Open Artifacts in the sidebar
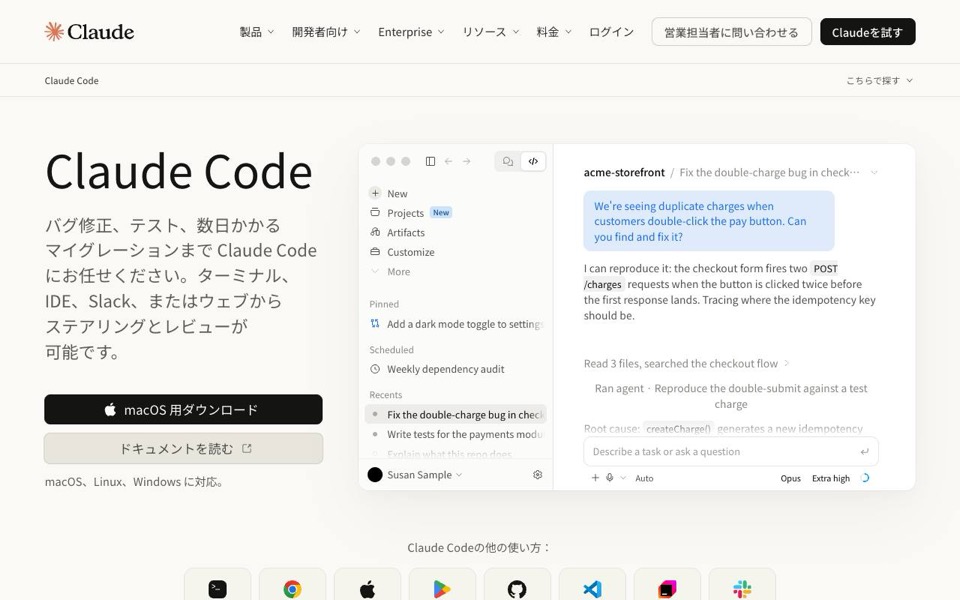The height and width of the screenshot is (600, 960). point(405,232)
